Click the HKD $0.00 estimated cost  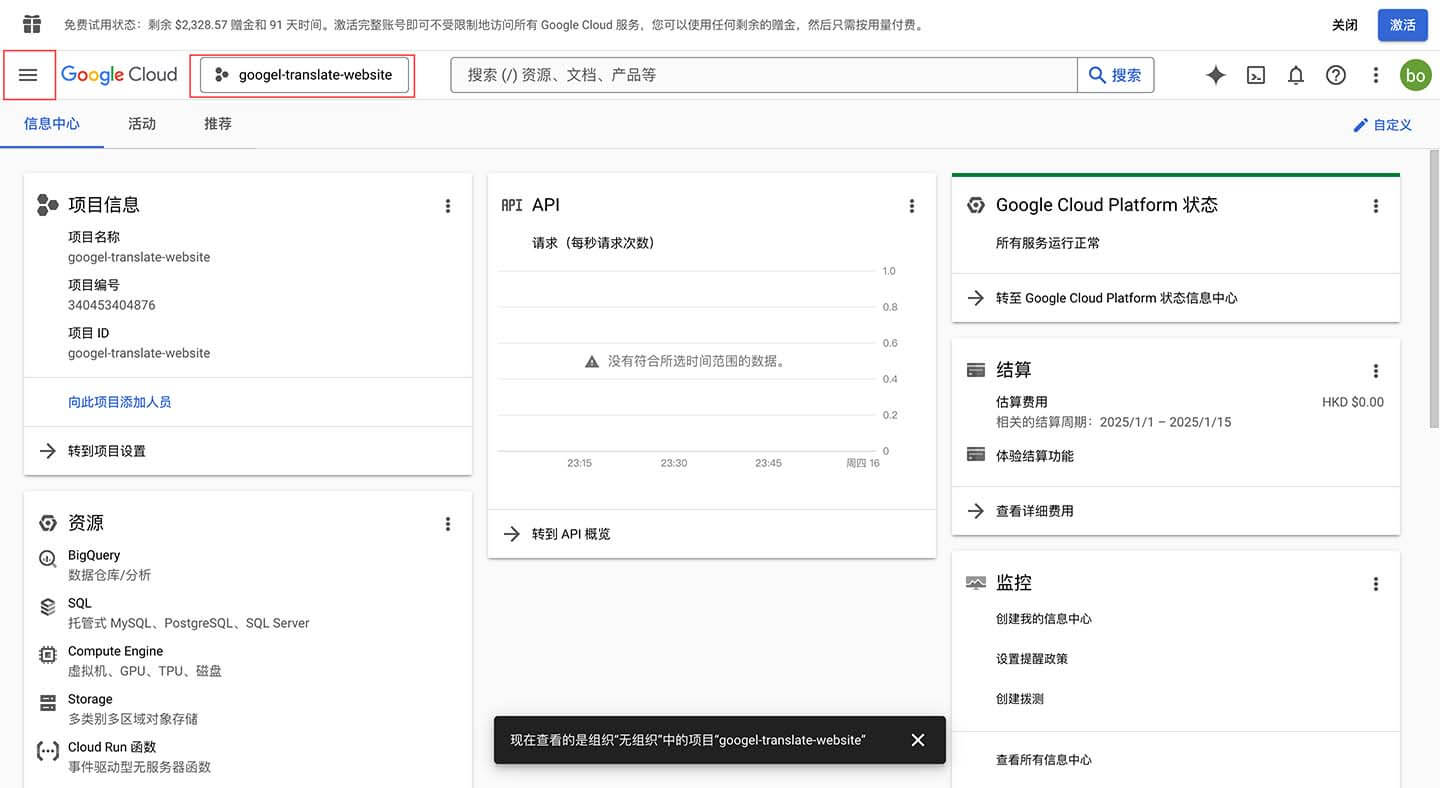(1353, 402)
